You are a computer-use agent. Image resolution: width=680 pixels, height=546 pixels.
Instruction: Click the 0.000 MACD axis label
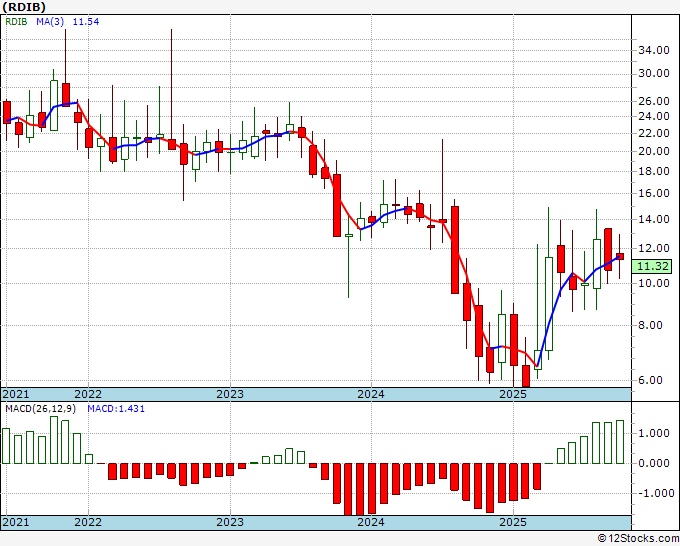654,463
